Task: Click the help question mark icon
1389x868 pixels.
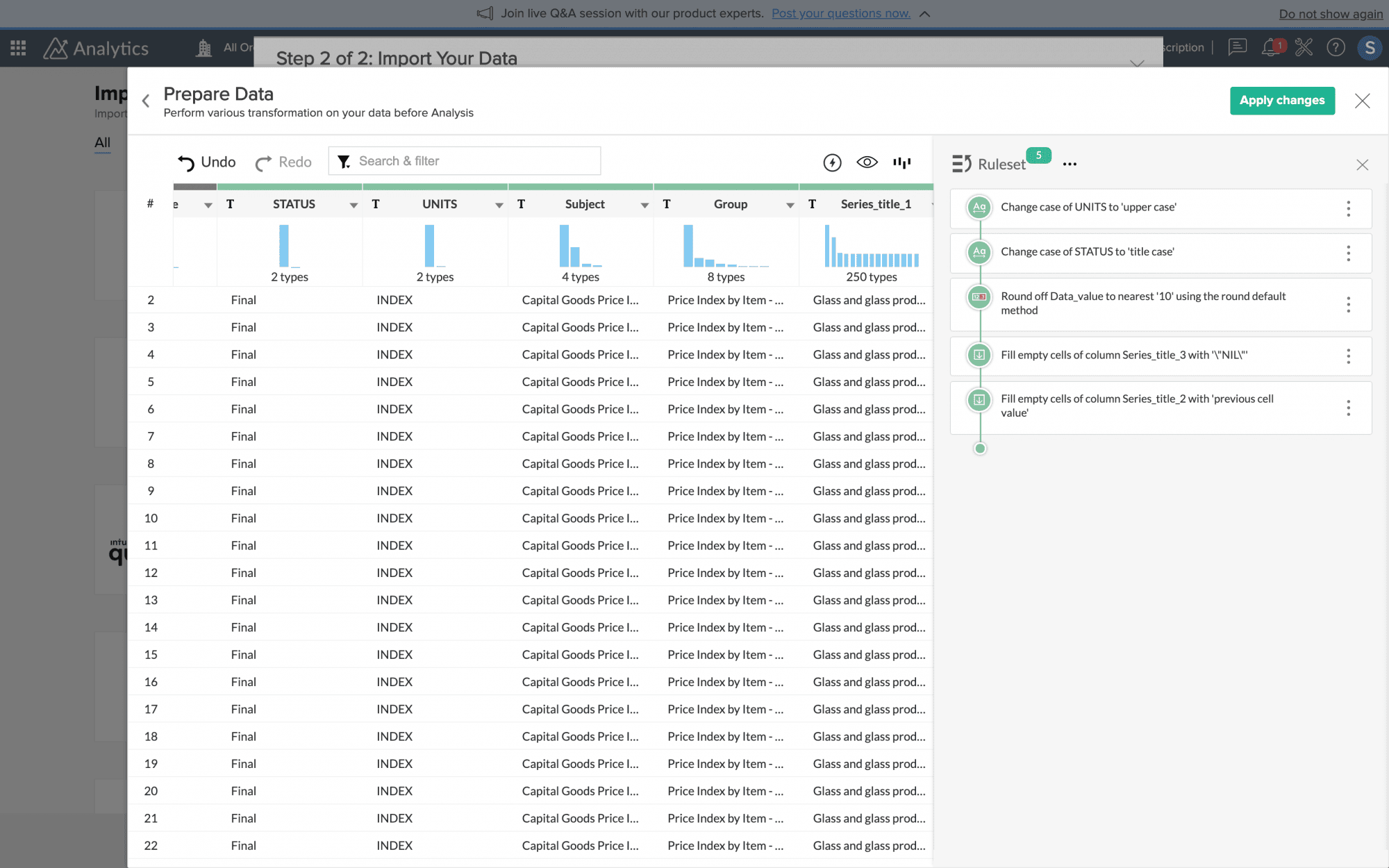Action: tap(1336, 47)
